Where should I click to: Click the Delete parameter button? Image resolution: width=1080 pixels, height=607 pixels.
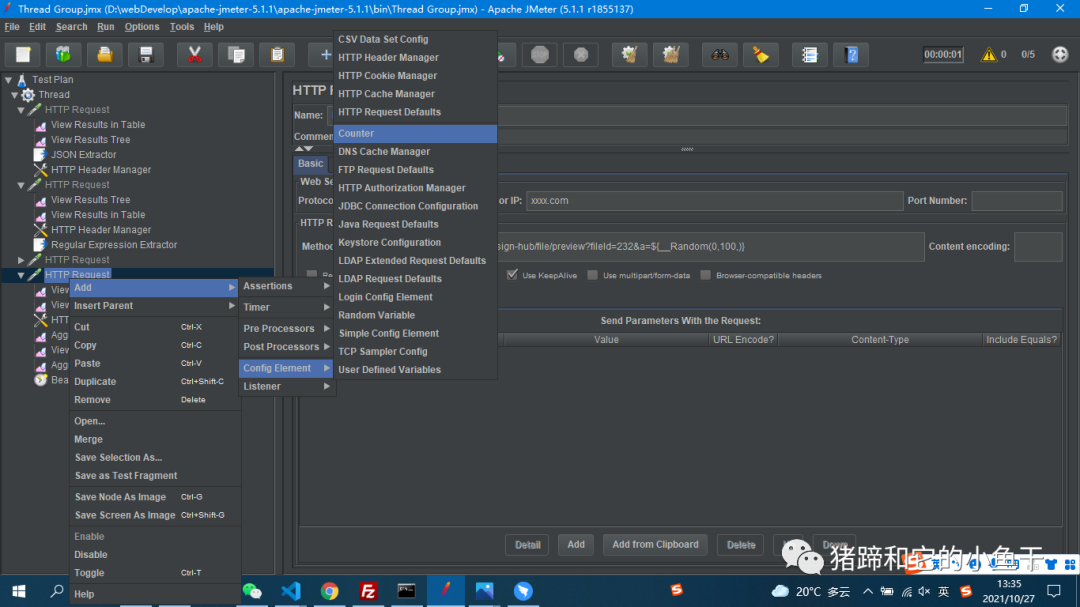(741, 545)
